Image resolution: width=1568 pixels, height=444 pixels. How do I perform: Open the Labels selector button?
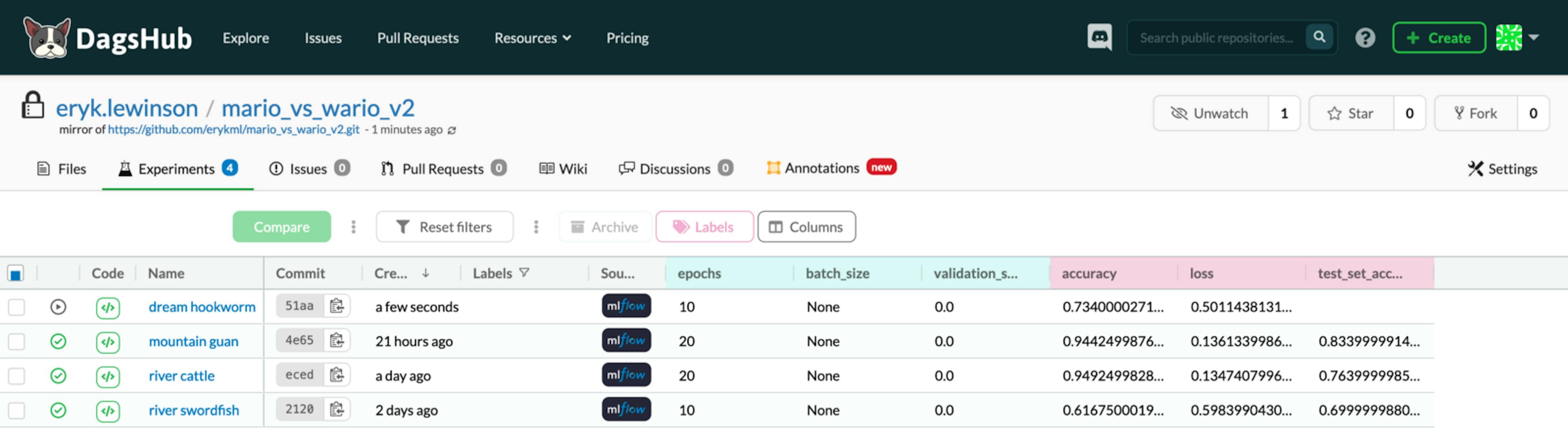[704, 227]
